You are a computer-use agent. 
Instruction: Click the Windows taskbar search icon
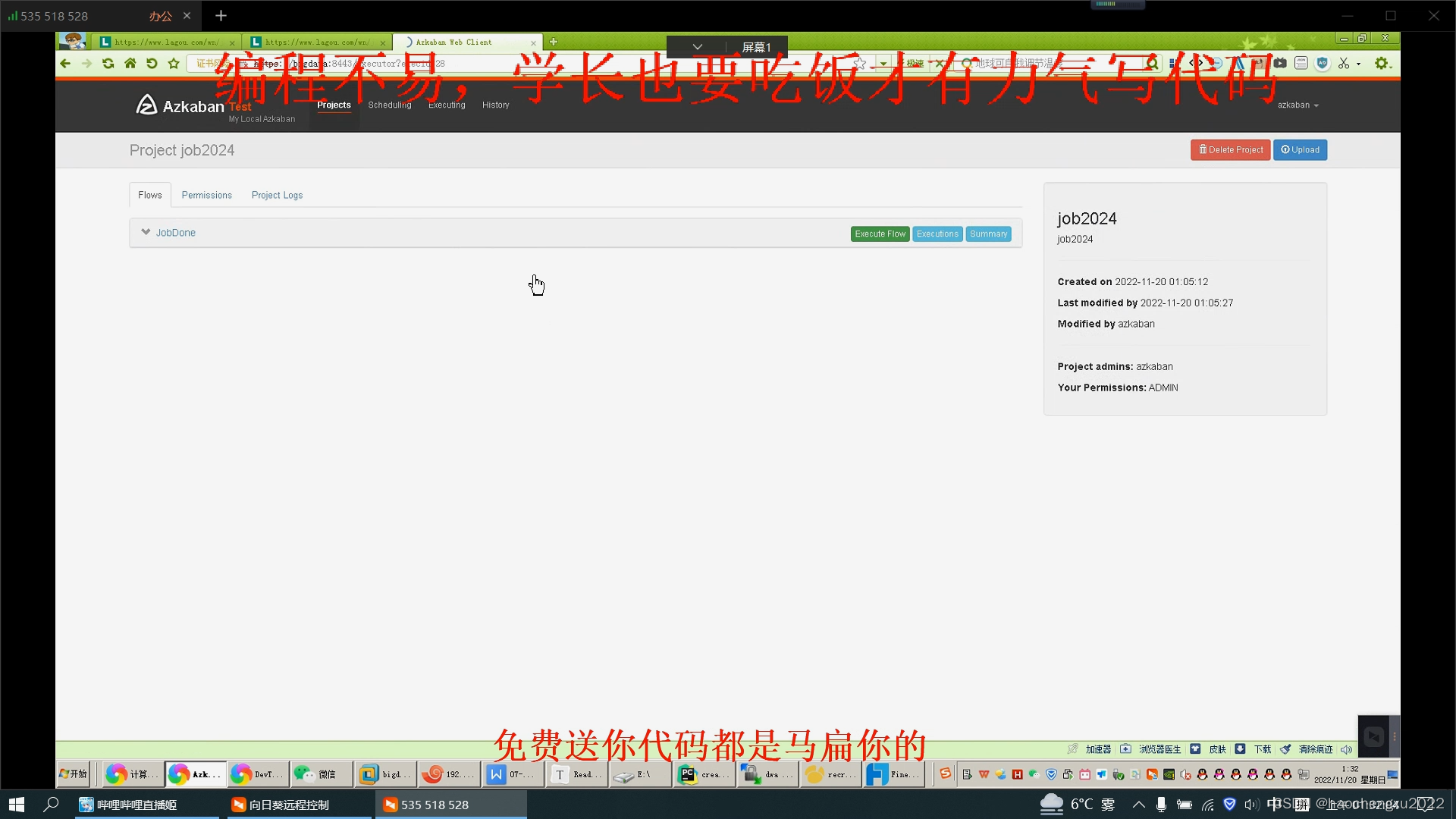51,805
